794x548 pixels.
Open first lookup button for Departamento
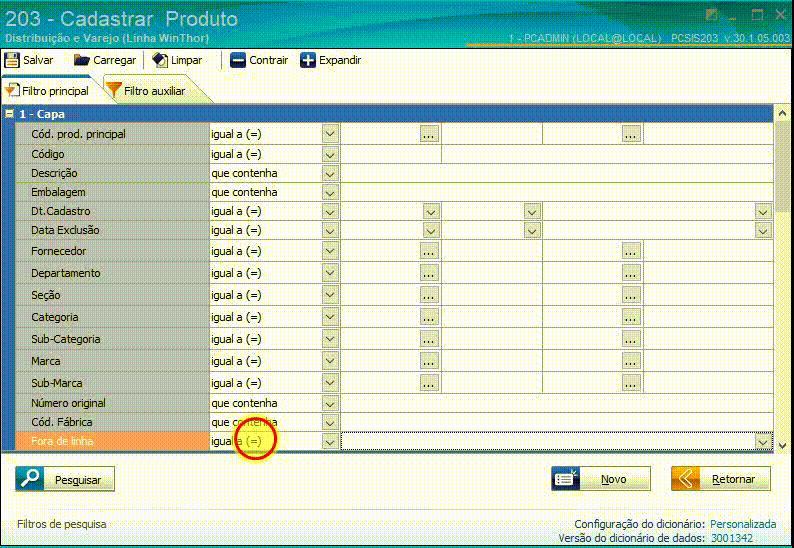tap(429, 273)
